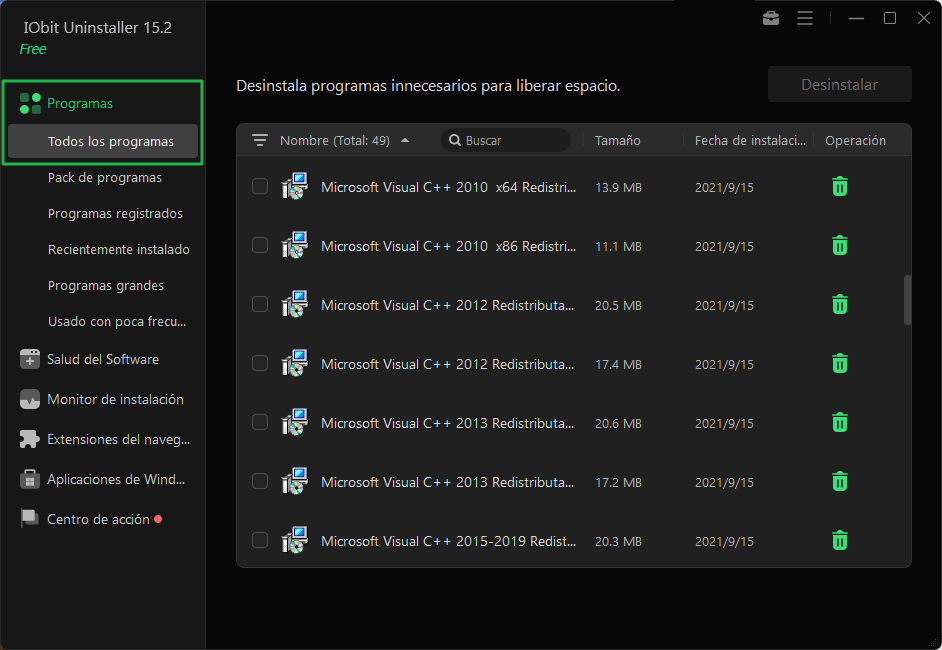Go to Salud del Software
This screenshot has height=650, width=942.
tap(103, 359)
